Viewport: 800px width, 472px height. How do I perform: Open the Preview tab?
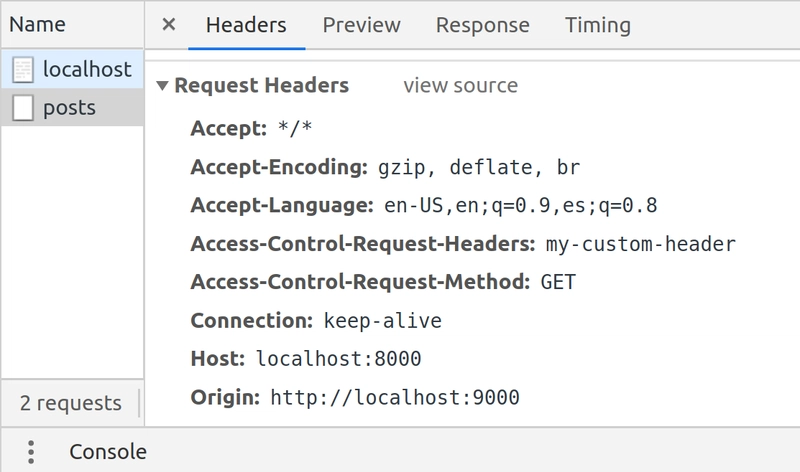point(361,25)
